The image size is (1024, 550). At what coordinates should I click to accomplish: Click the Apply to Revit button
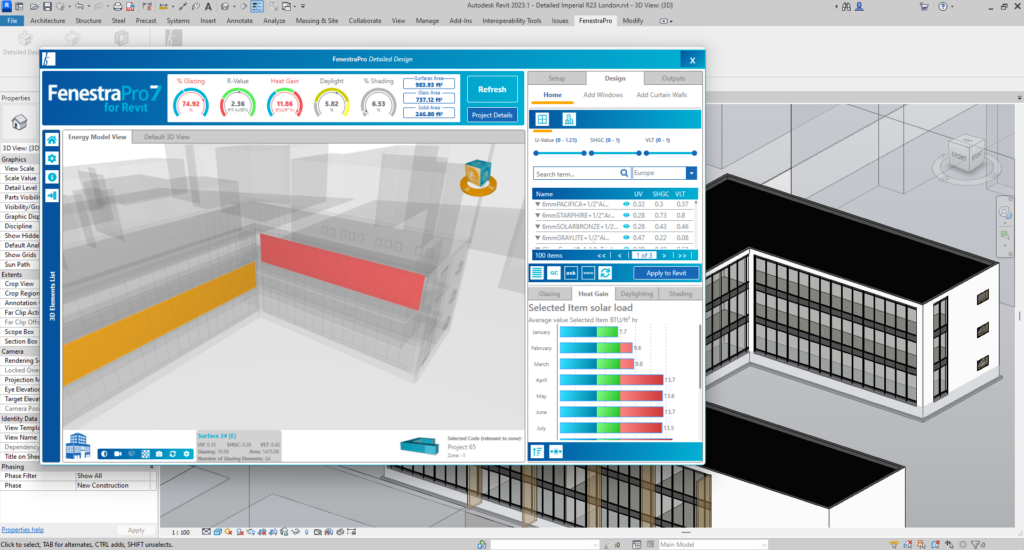pyautogui.click(x=666, y=273)
